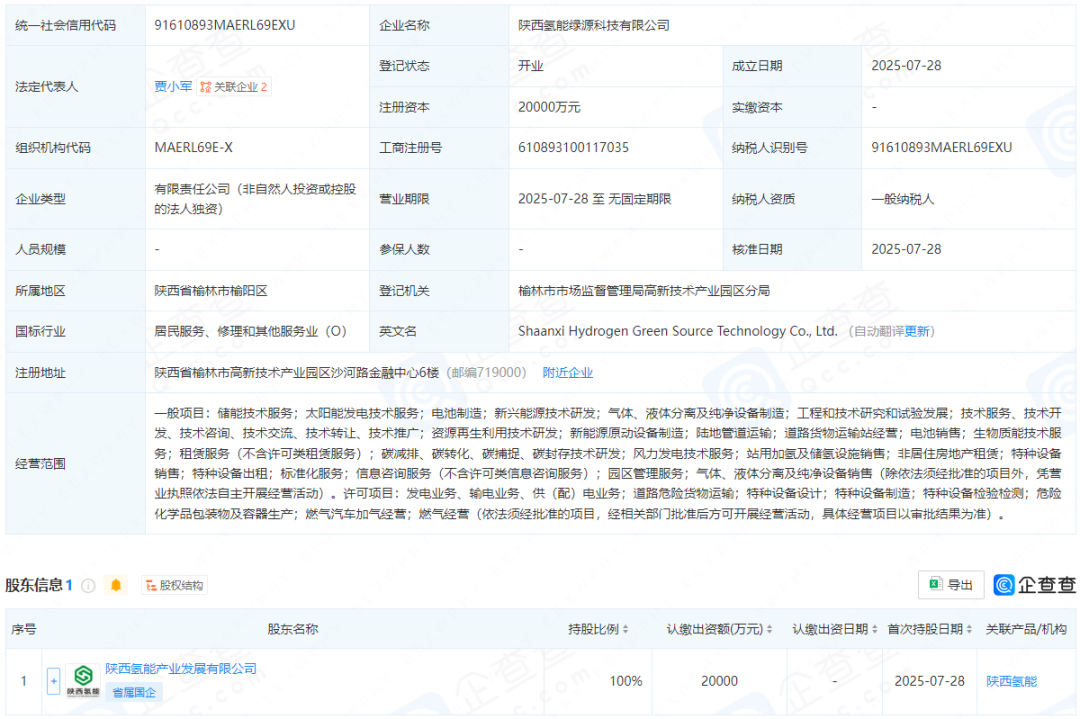This screenshot has height=719, width=1080.
Task: Click company name 陕西氢能绿源科技有限公司
Action: click(x=594, y=25)
